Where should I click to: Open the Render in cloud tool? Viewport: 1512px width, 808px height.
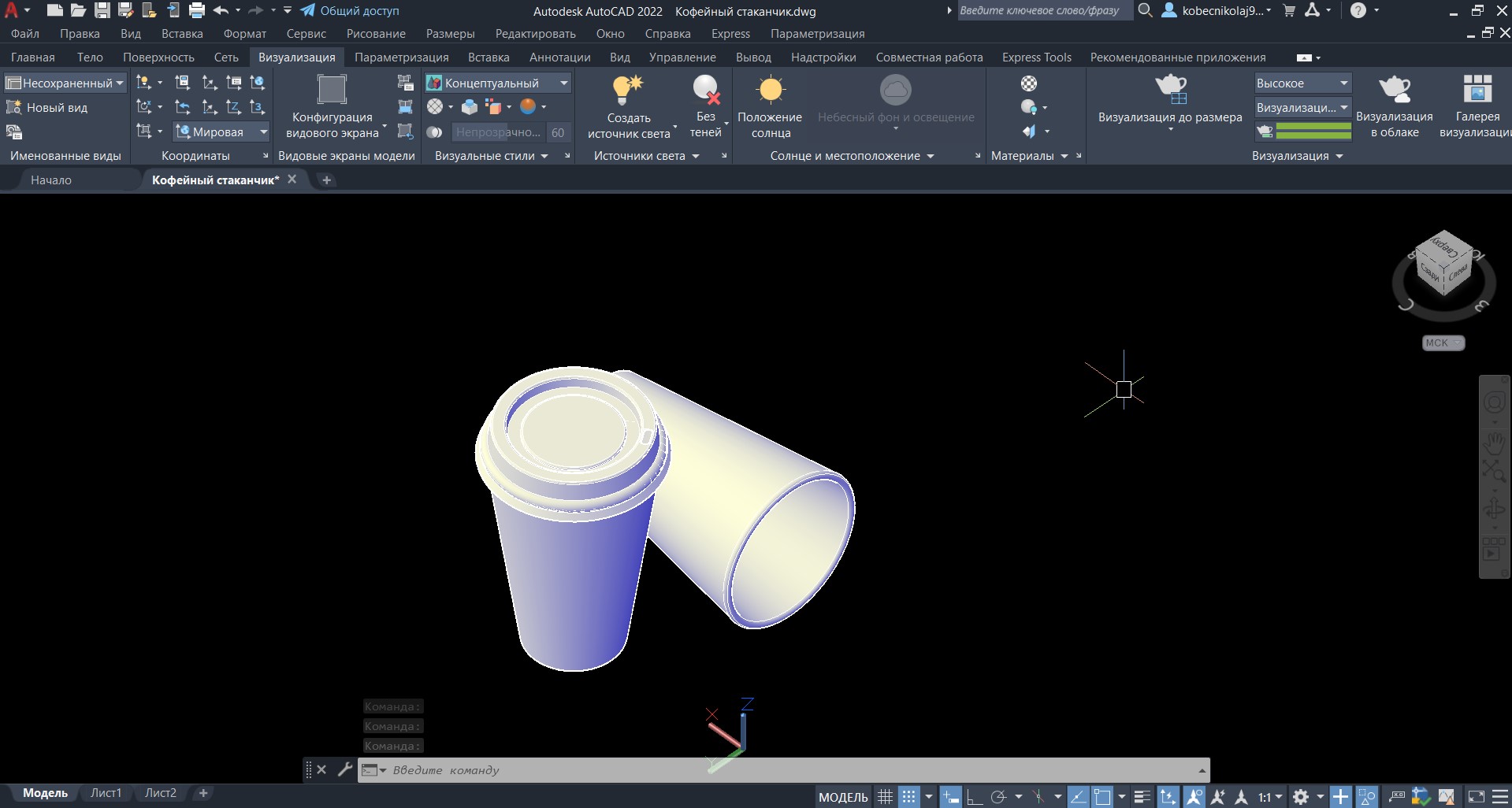tap(1394, 88)
